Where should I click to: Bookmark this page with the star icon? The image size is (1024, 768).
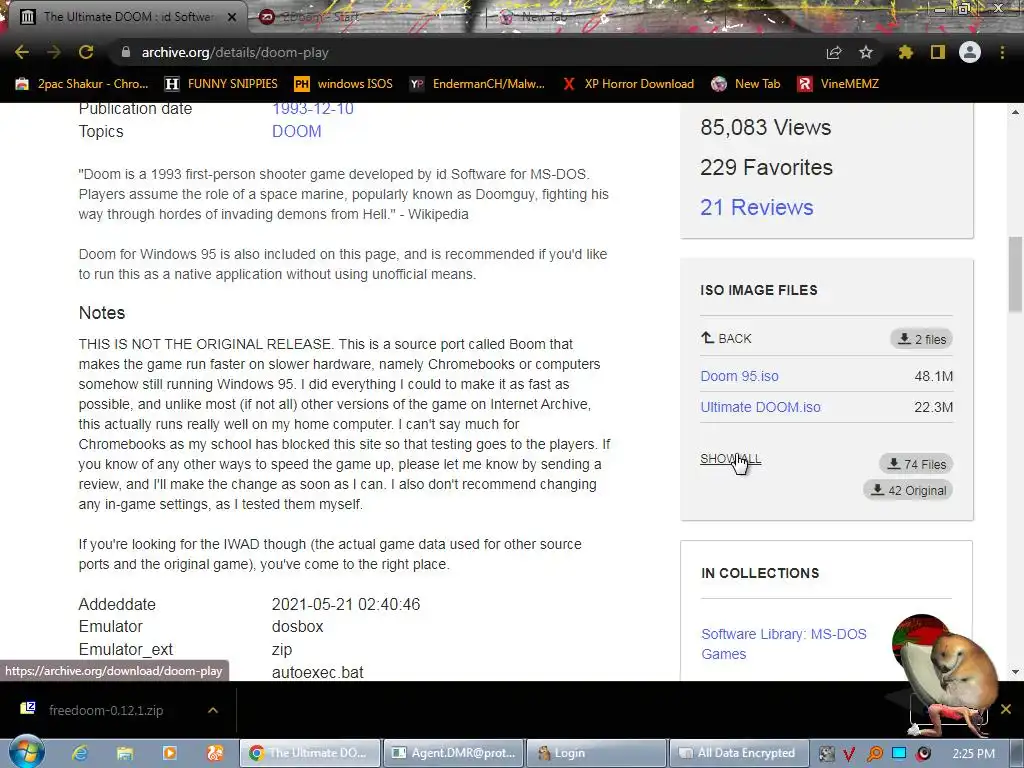tap(866, 52)
